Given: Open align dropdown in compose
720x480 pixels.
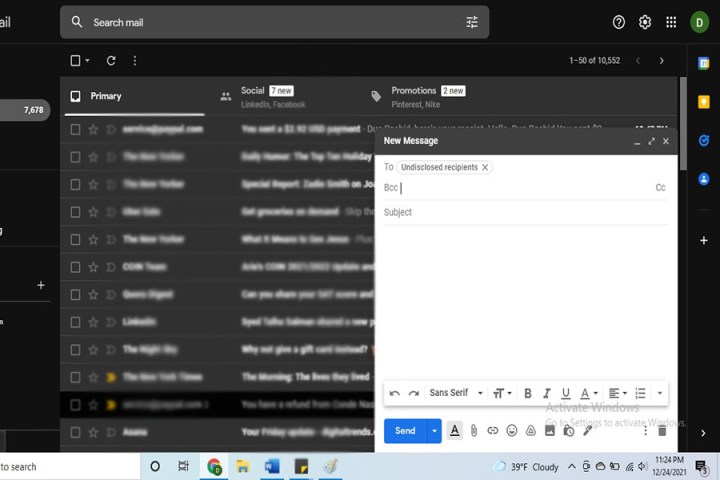Looking at the screenshot, I should click(618, 393).
